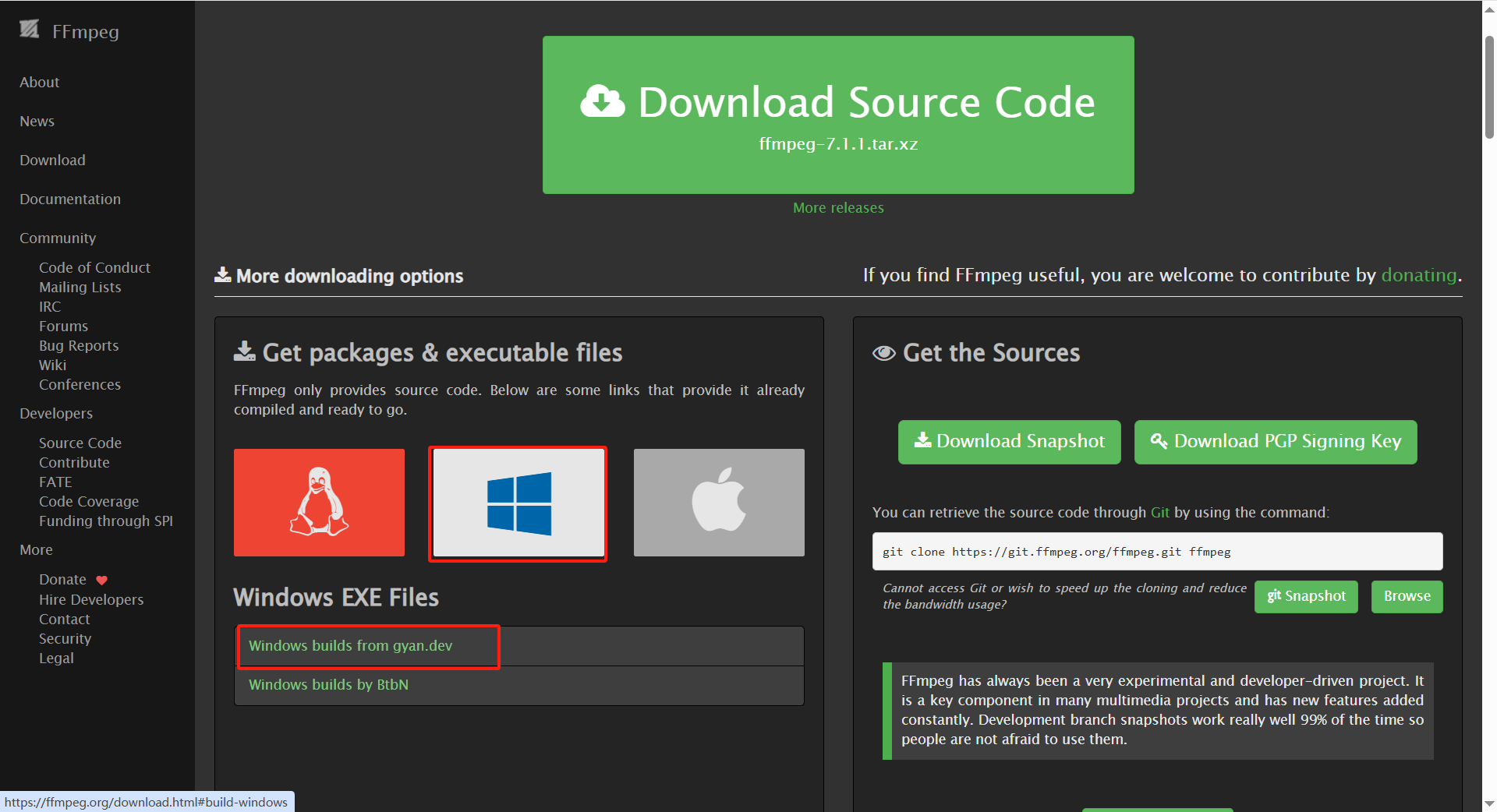Open the Forums sidebar link
This screenshot has width=1497, height=812.
pos(63,327)
